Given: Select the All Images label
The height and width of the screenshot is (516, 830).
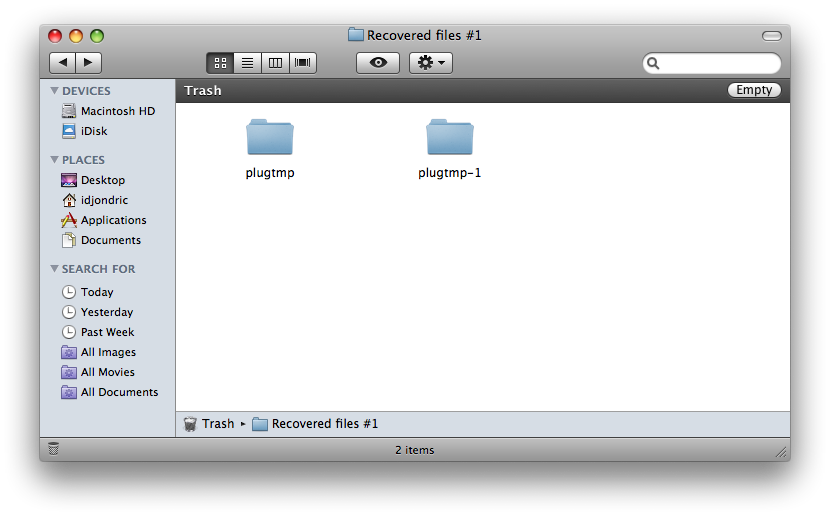Looking at the screenshot, I should click(108, 352).
